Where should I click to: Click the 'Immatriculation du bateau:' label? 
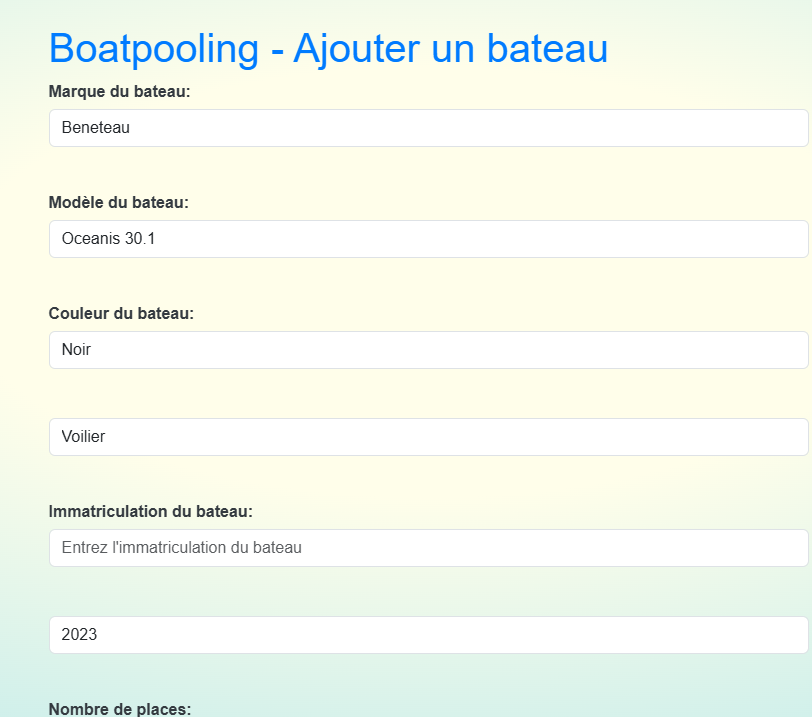pos(151,511)
